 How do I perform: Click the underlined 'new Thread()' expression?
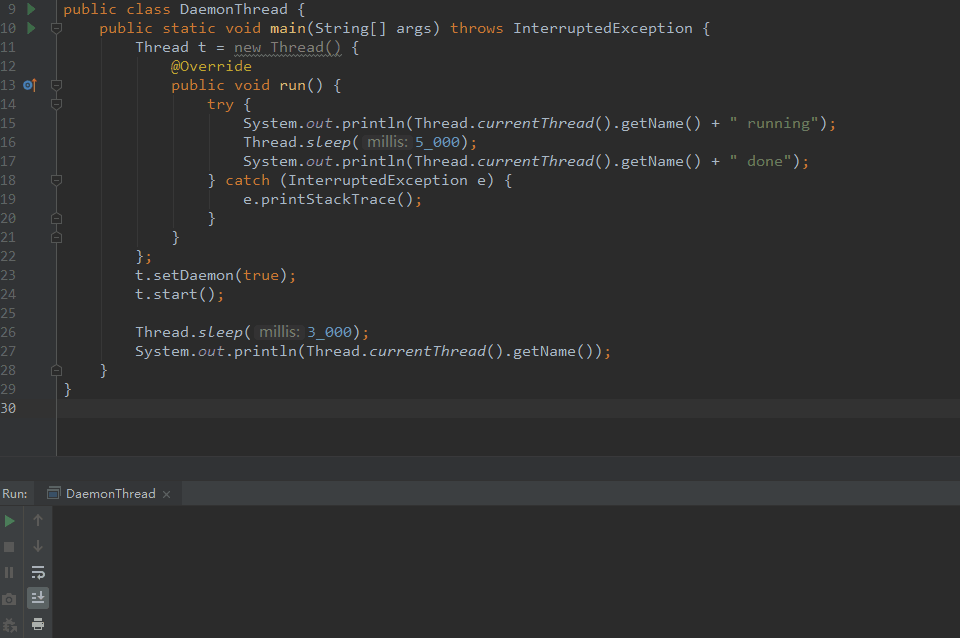point(287,47)
